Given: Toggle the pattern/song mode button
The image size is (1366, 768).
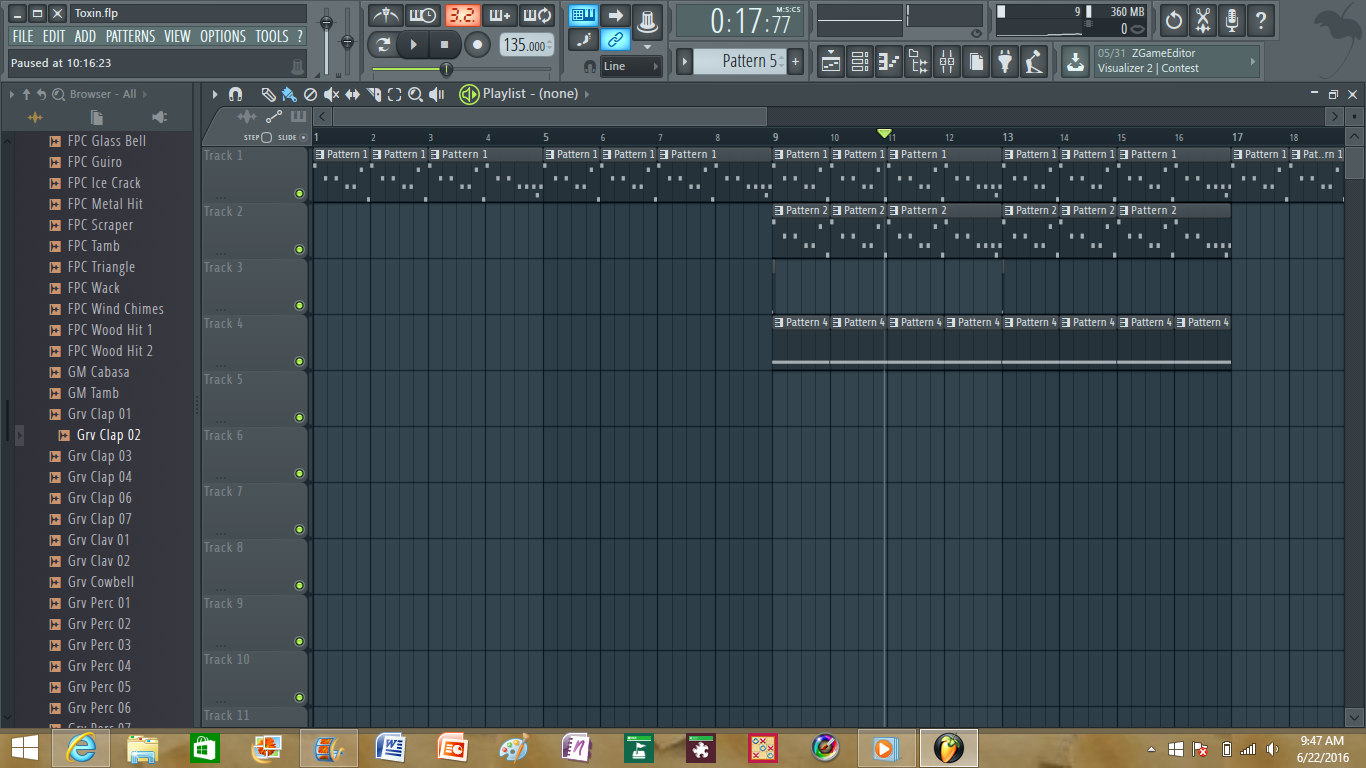Looking at the screenshot, I should [x=382, y=44].
